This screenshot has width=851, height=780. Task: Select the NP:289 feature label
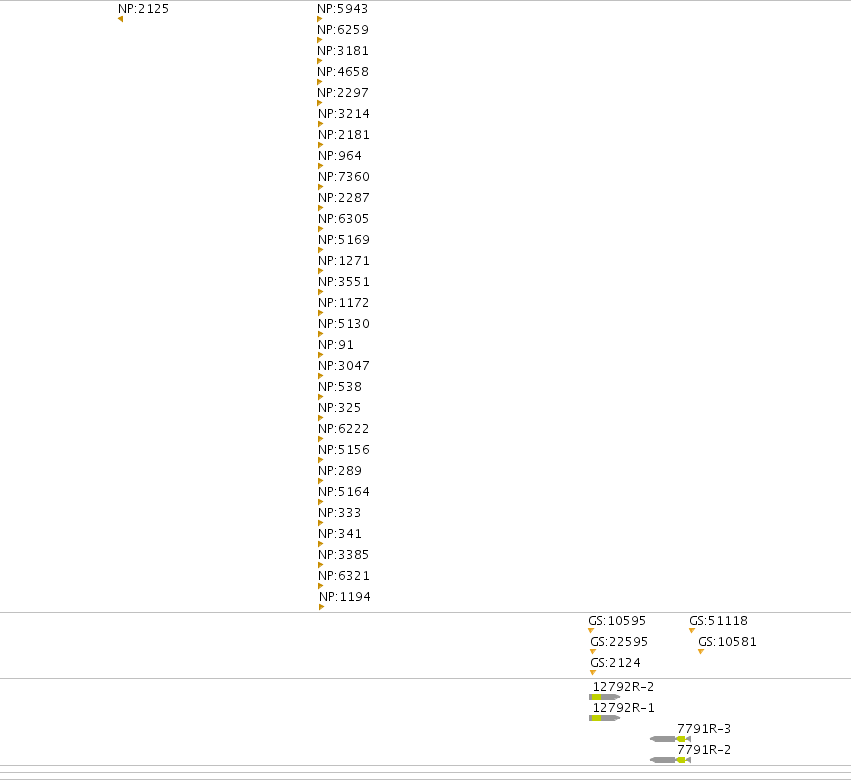point(340,471)
